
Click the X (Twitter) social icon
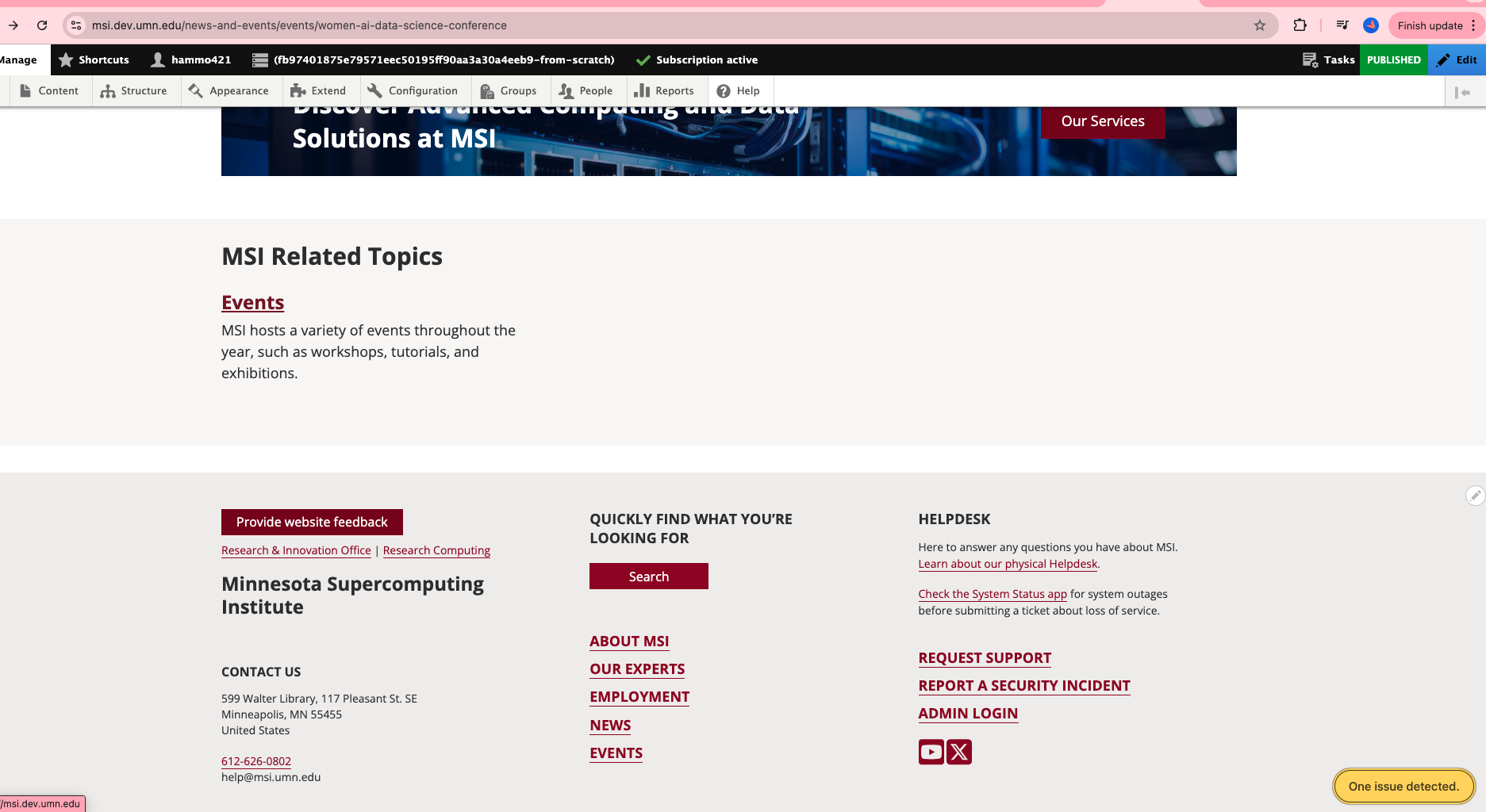(x=959, y=752)
